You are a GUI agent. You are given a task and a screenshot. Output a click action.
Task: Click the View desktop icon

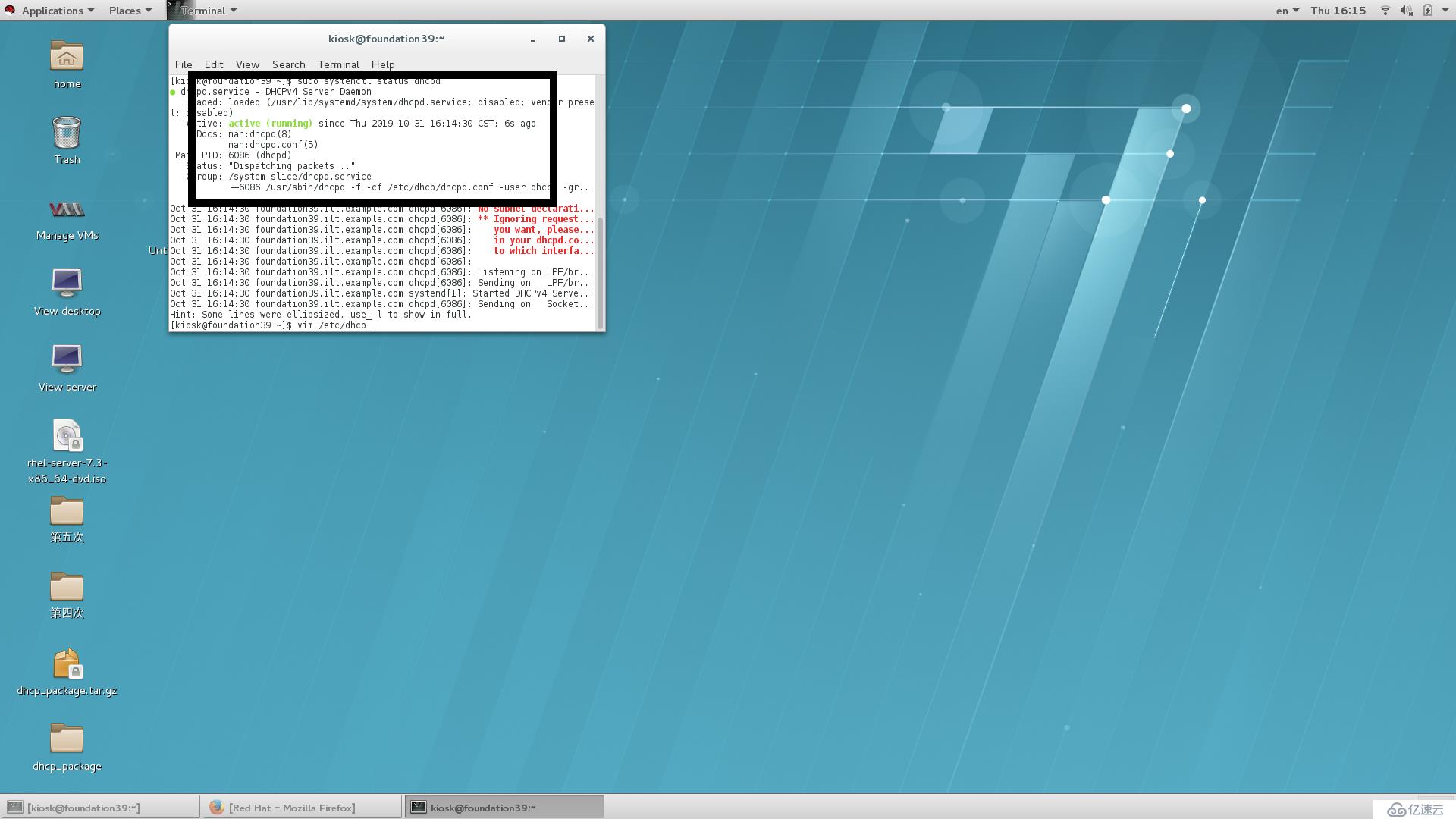(x=66, y=289)
